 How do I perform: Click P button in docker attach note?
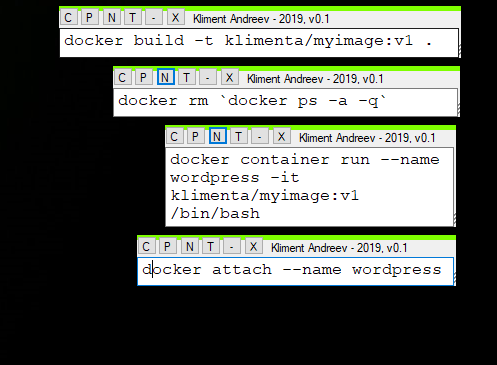(x=167, y=246)
